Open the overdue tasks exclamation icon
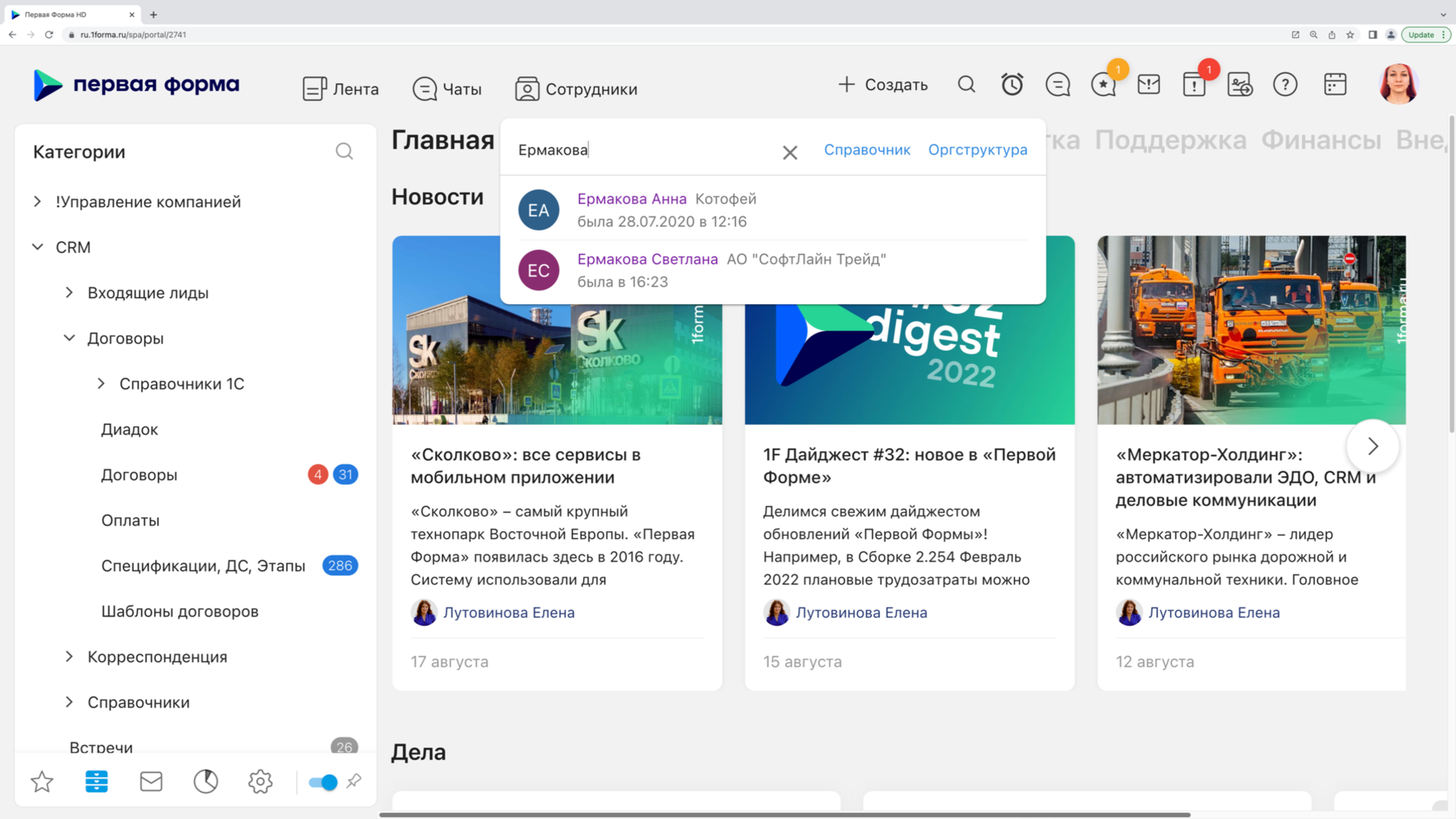 click(x=1194, y=84)
